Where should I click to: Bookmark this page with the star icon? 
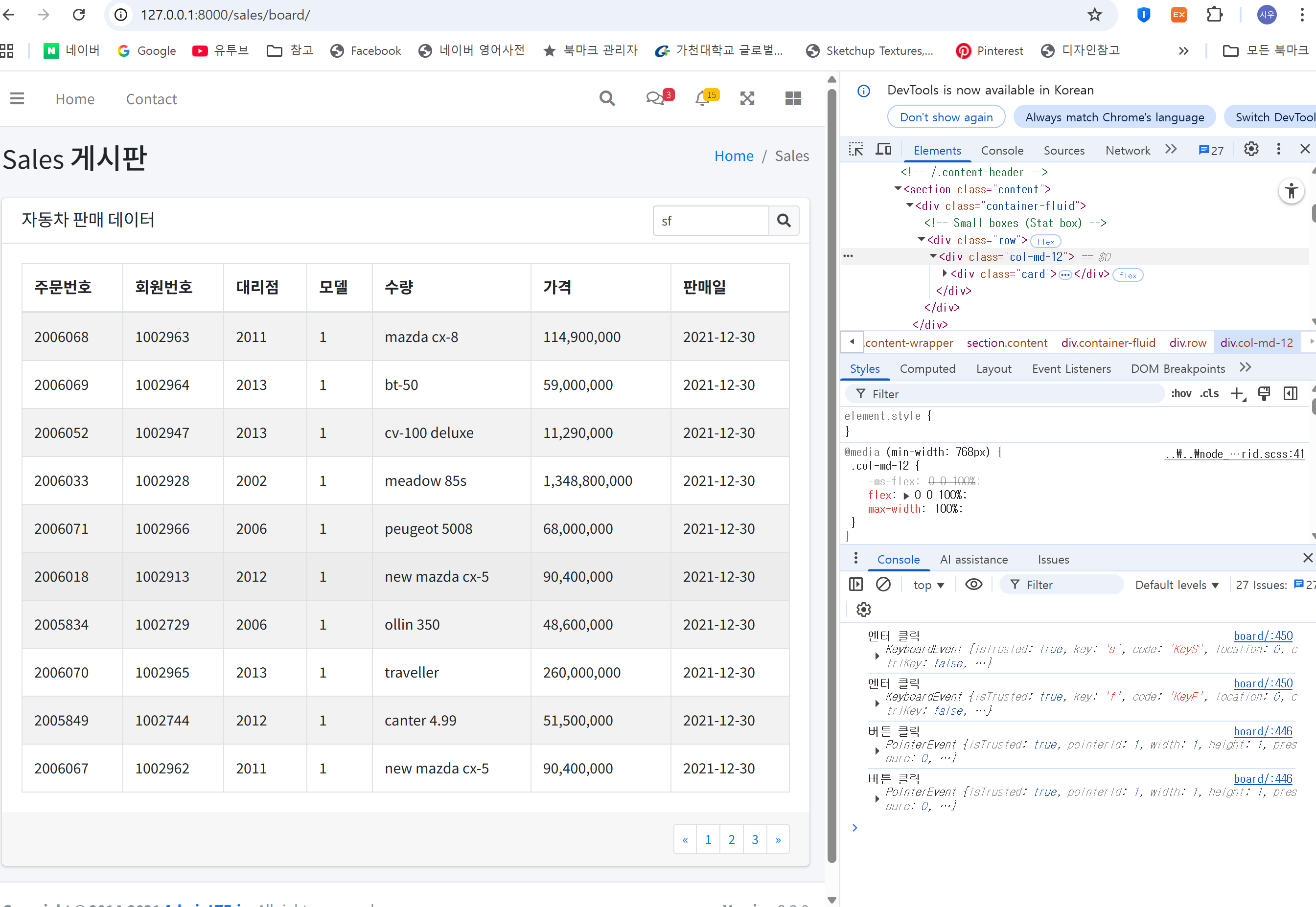[x=1094, y=15]
